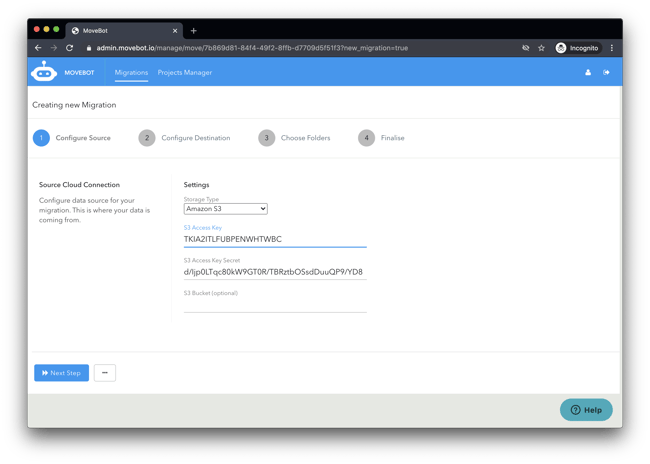This screenshot has width=650, height=464.
Task: Open the Help chat widget
Action: 586,410
